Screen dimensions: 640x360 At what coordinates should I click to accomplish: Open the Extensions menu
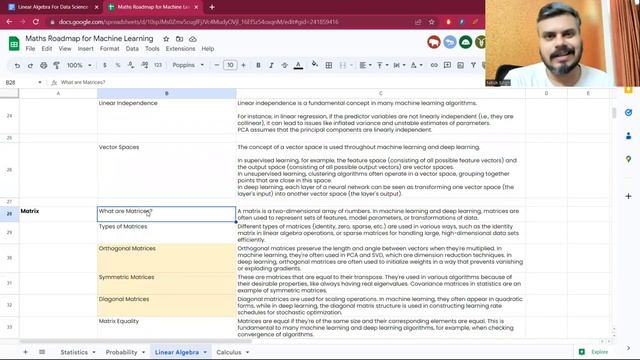click(x=180, y=49)
